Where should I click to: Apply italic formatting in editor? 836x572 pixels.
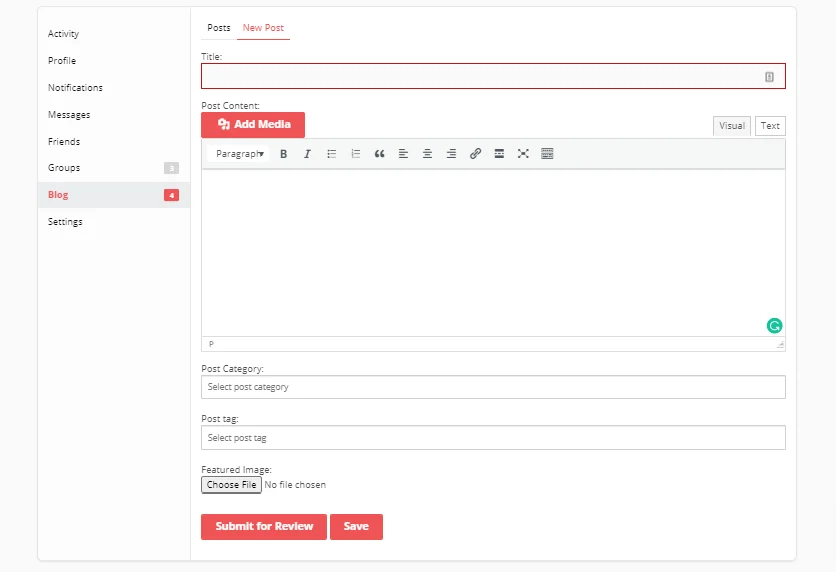click(x=307, y=154)
